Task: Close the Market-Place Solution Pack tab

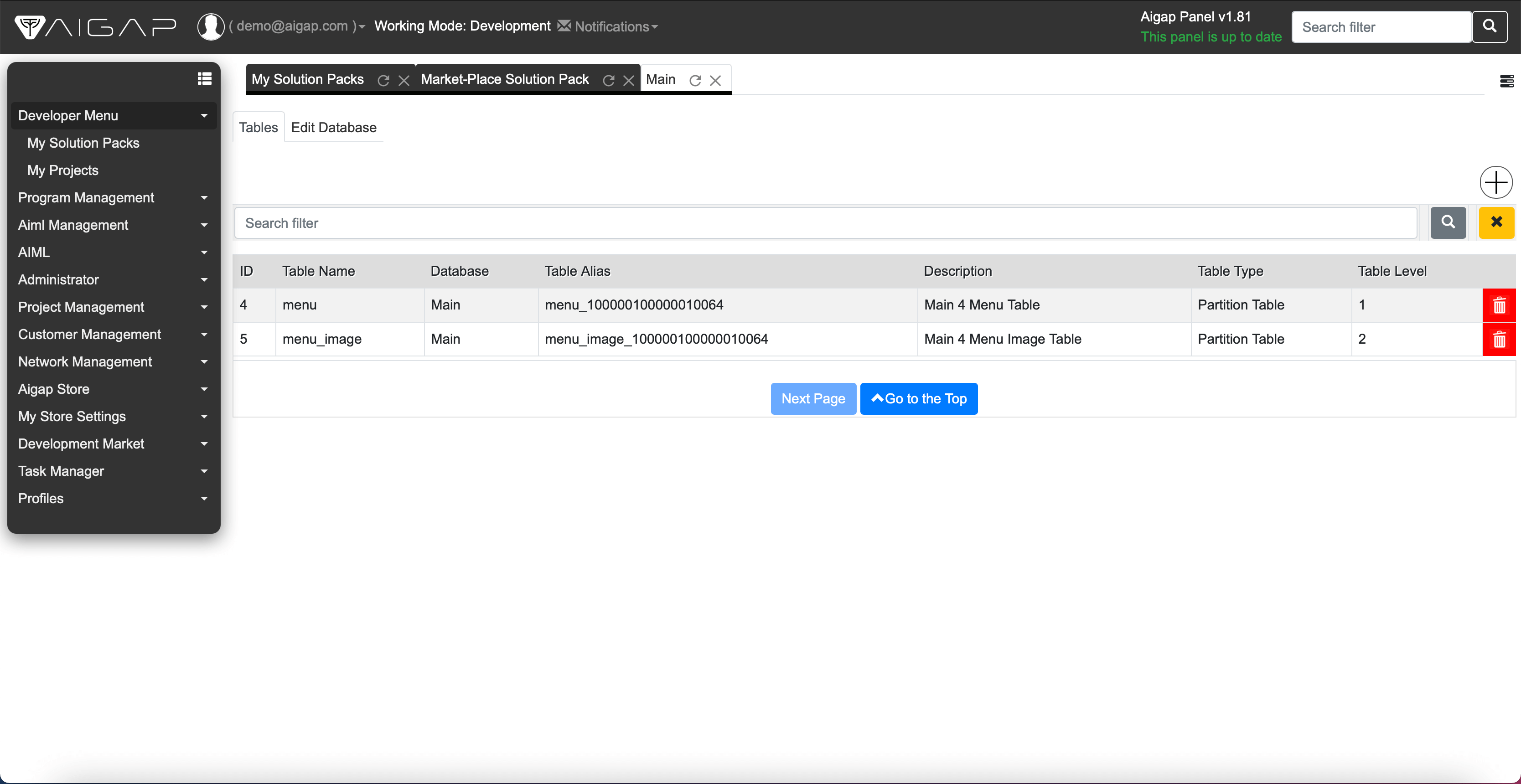Action: point(629,80)
